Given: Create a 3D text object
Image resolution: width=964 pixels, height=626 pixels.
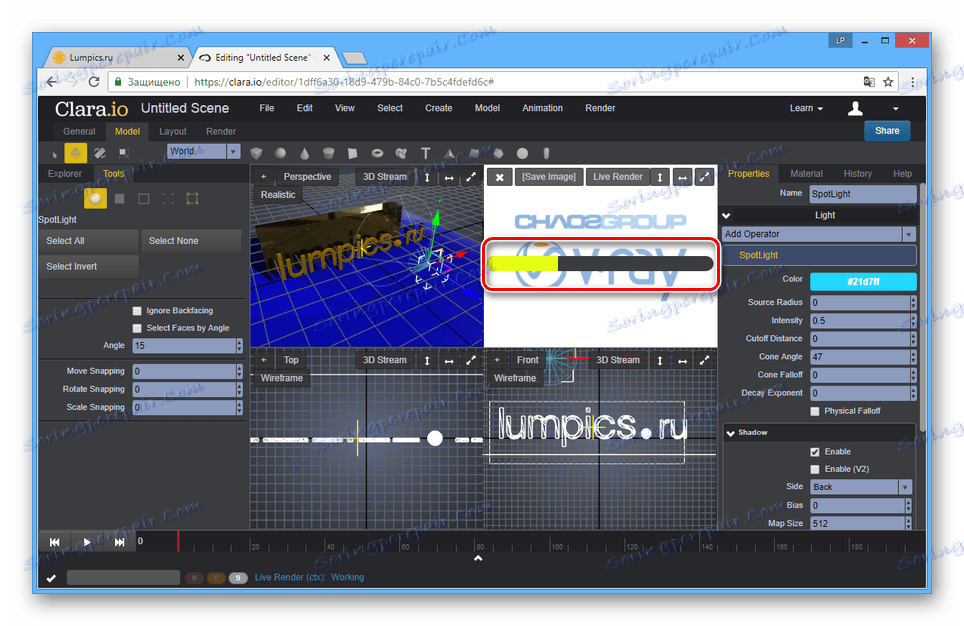Looking at the screenshot, I should pos(425,153).
